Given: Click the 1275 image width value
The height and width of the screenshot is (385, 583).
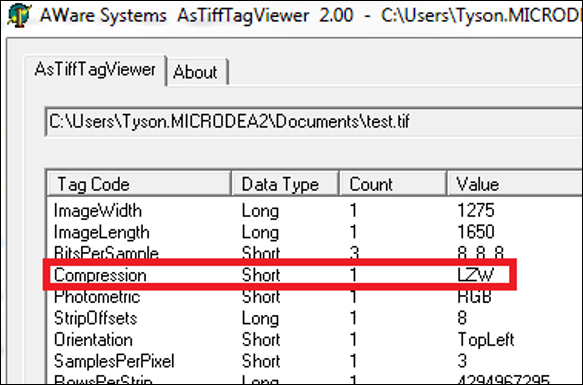Looking at the screenshot, I should click(x=476, y=211).
